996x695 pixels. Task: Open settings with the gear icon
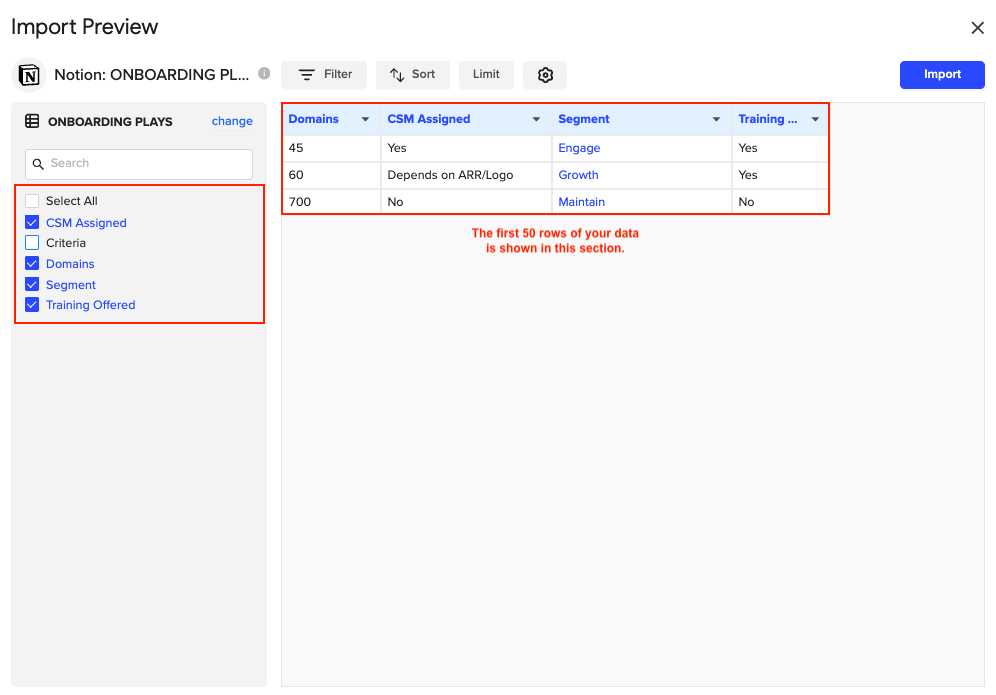545,75
